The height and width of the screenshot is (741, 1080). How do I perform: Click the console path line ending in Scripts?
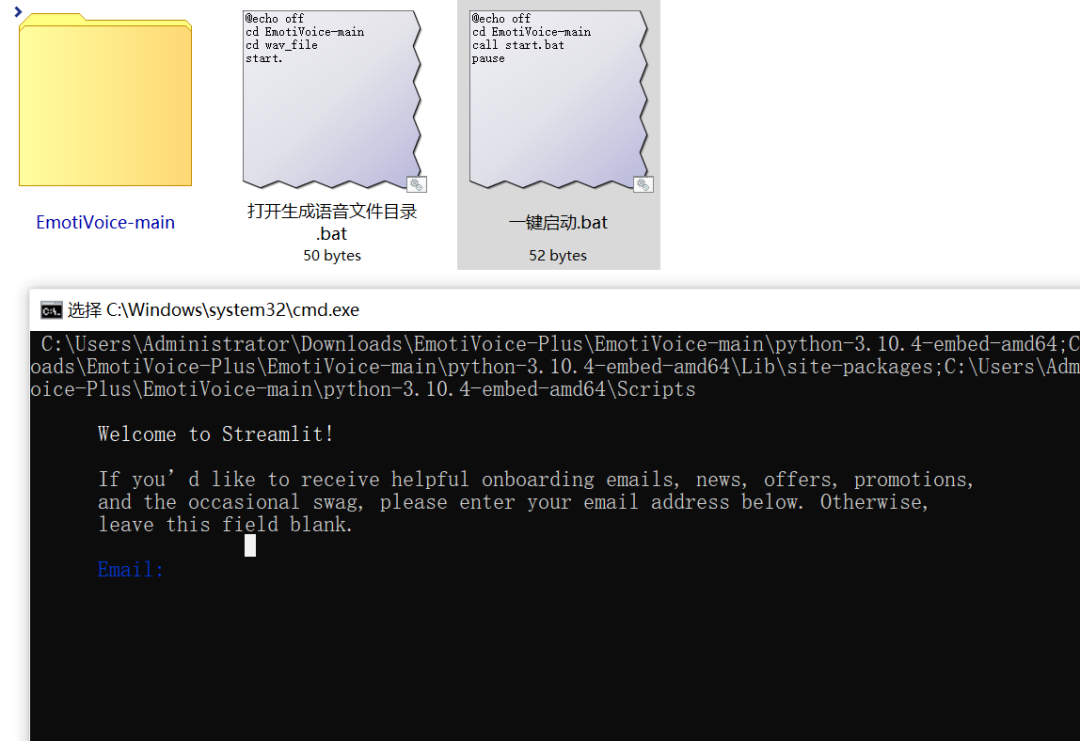coord(363,389)
